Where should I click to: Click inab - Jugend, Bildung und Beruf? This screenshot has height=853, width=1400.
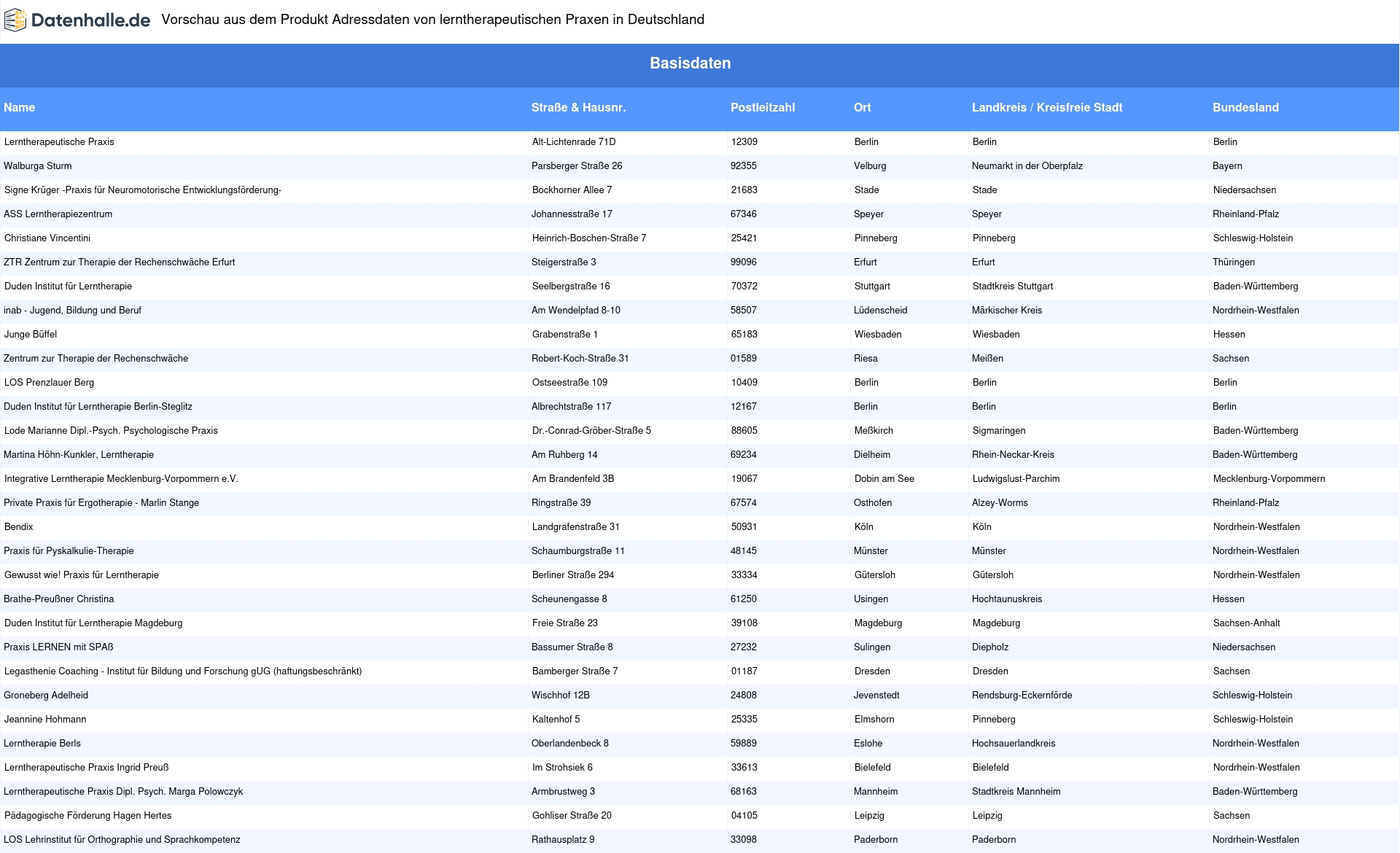(x=72, y=311)
